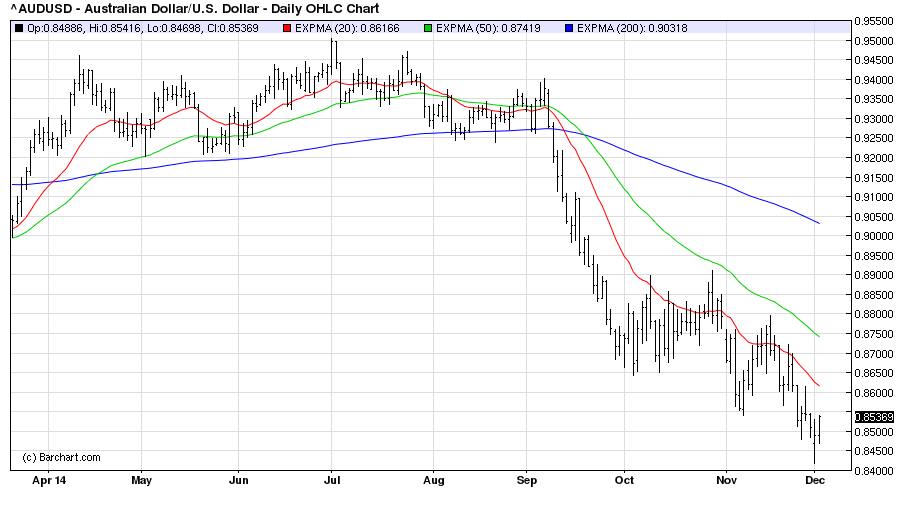The image size is (900, 511).
Task: Click the end of the red EXPMA 20 line
Action: click(818, 385)
